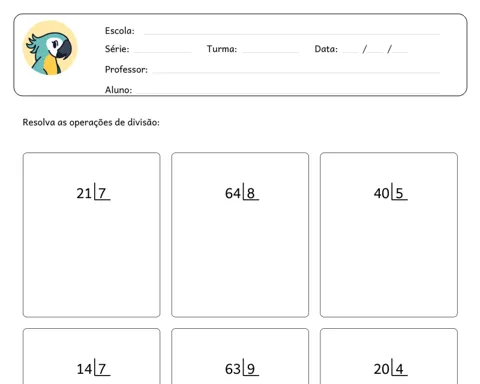Click the blue macaw parrot logo
This screenshot has width=480, height=384.
[x=50, y=48]
